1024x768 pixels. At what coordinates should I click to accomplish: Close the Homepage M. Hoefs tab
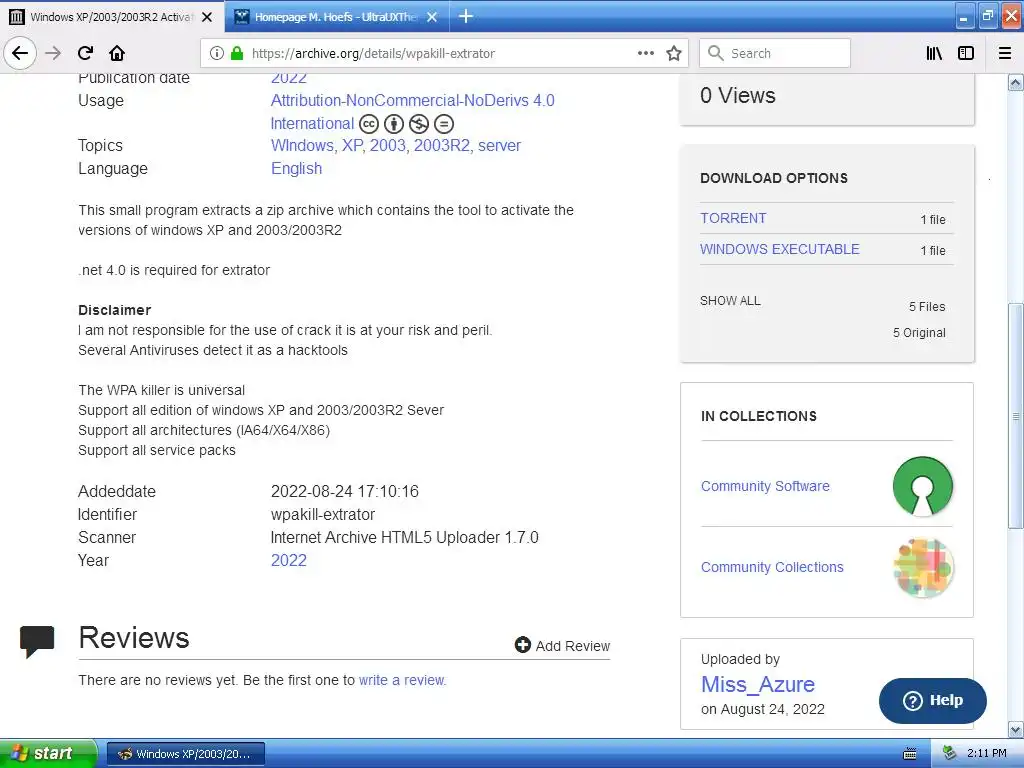tap(432, 17)
